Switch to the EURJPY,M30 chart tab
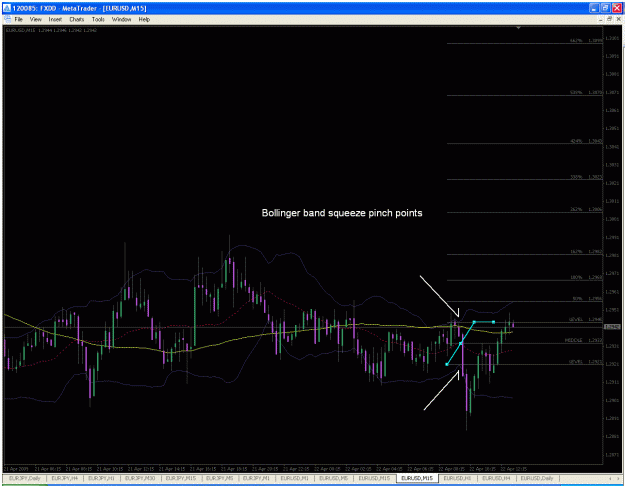625x486 pixels. pyautogui.click(x=140, y=478)
